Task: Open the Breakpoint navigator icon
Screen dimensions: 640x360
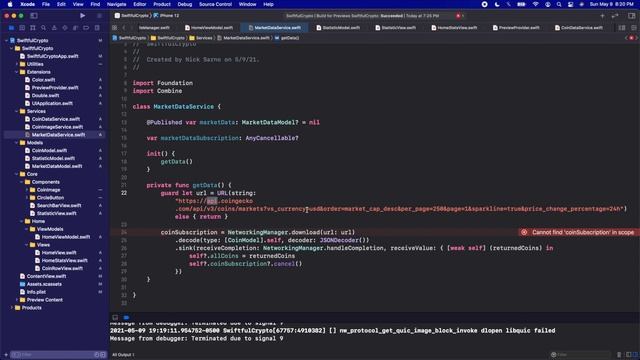Action: [86, 28]
